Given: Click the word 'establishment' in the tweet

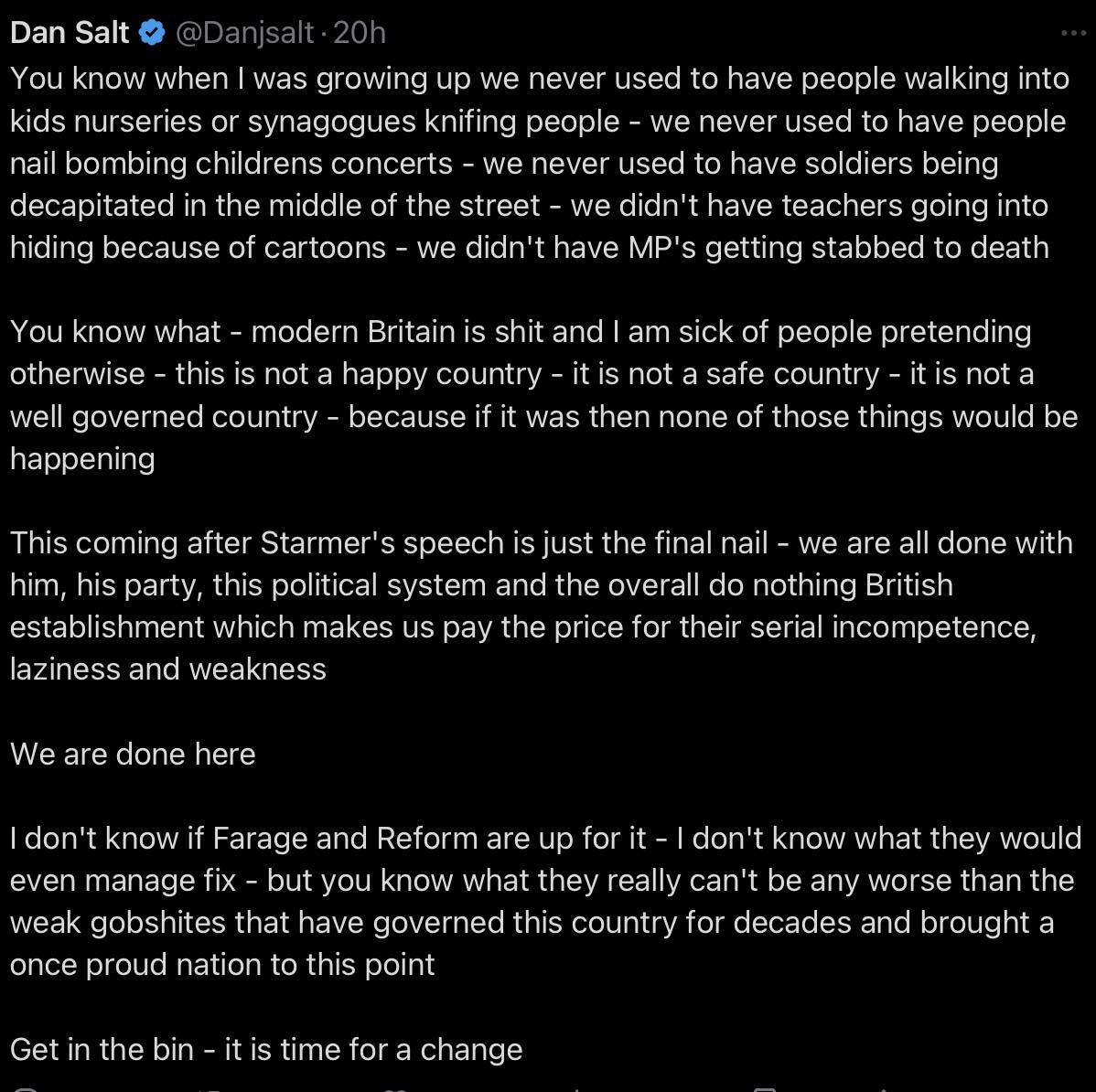Looking at the screenshot, I should [x=107, y=627].
